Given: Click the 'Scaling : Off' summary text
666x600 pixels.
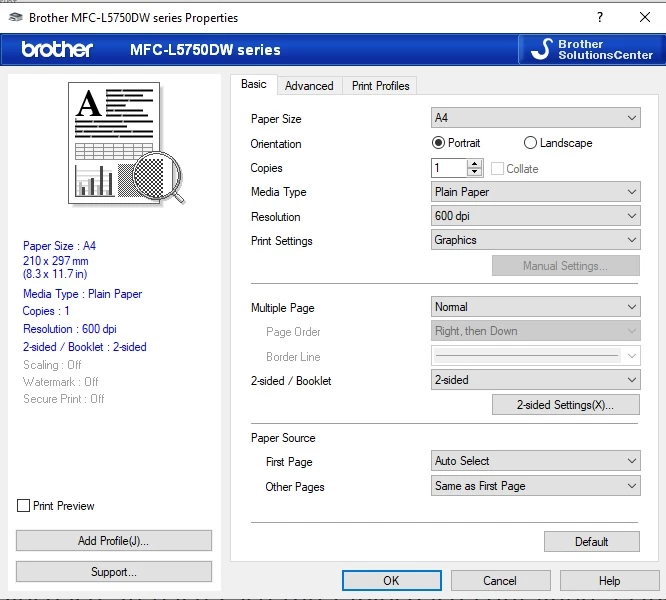Looking at the screenshot, I should [52, 365].
